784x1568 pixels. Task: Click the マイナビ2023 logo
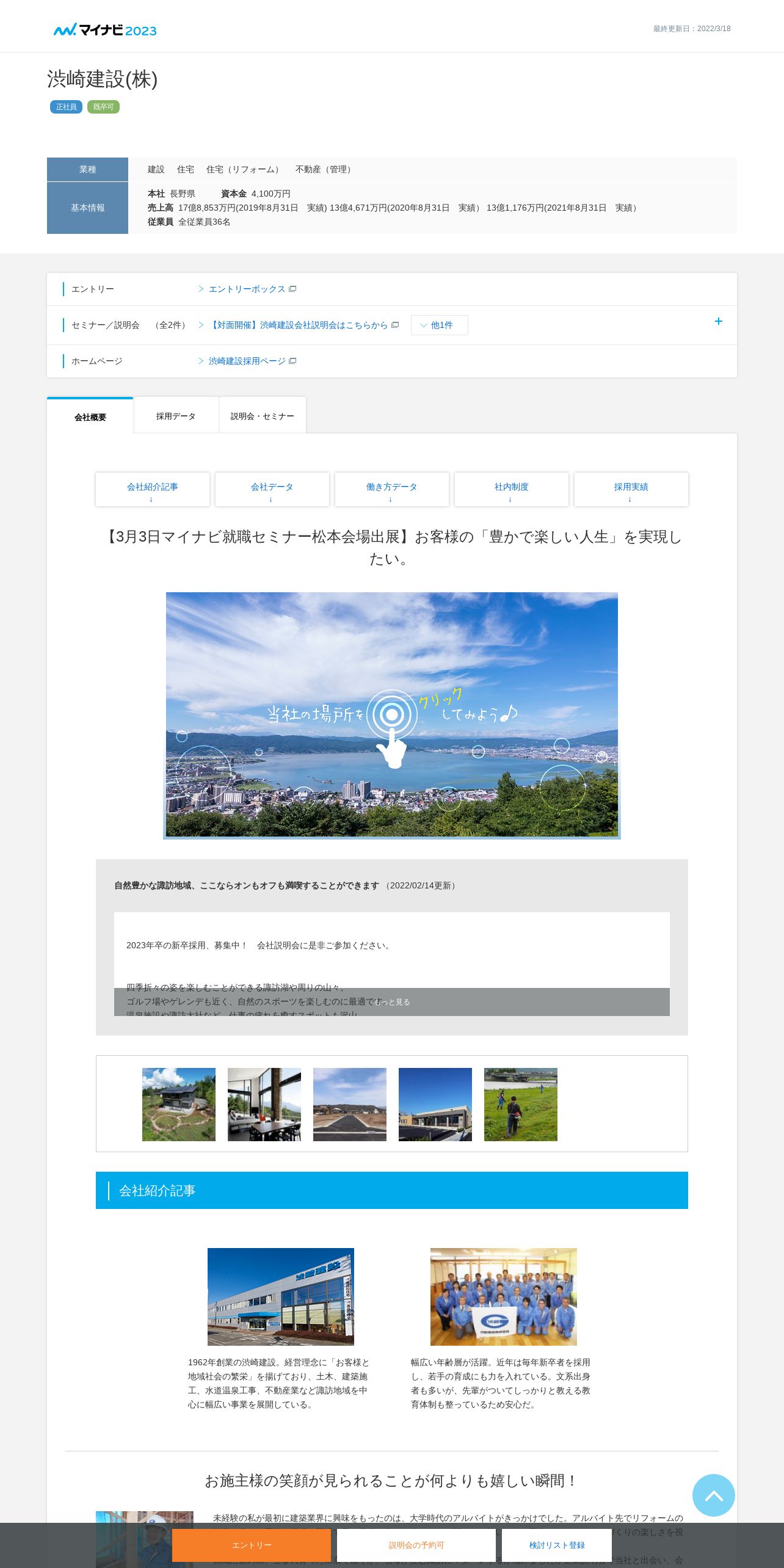(x=105, y=30)
